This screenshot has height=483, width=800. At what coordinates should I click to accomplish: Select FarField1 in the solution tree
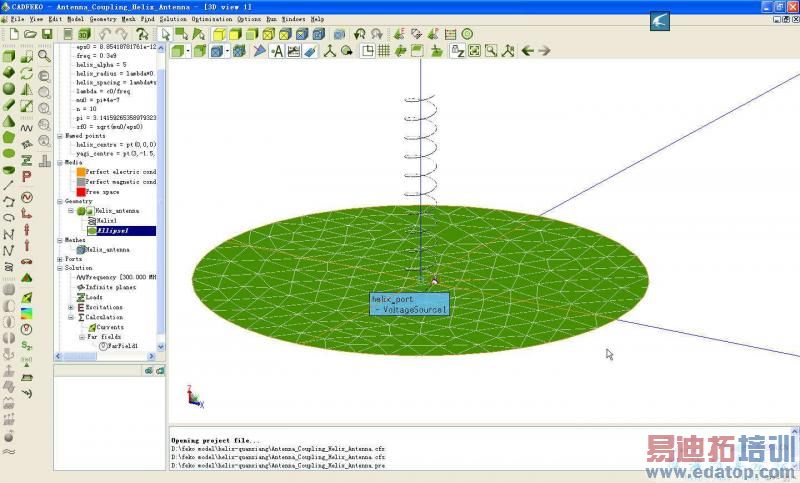click(x=123, y=346)
